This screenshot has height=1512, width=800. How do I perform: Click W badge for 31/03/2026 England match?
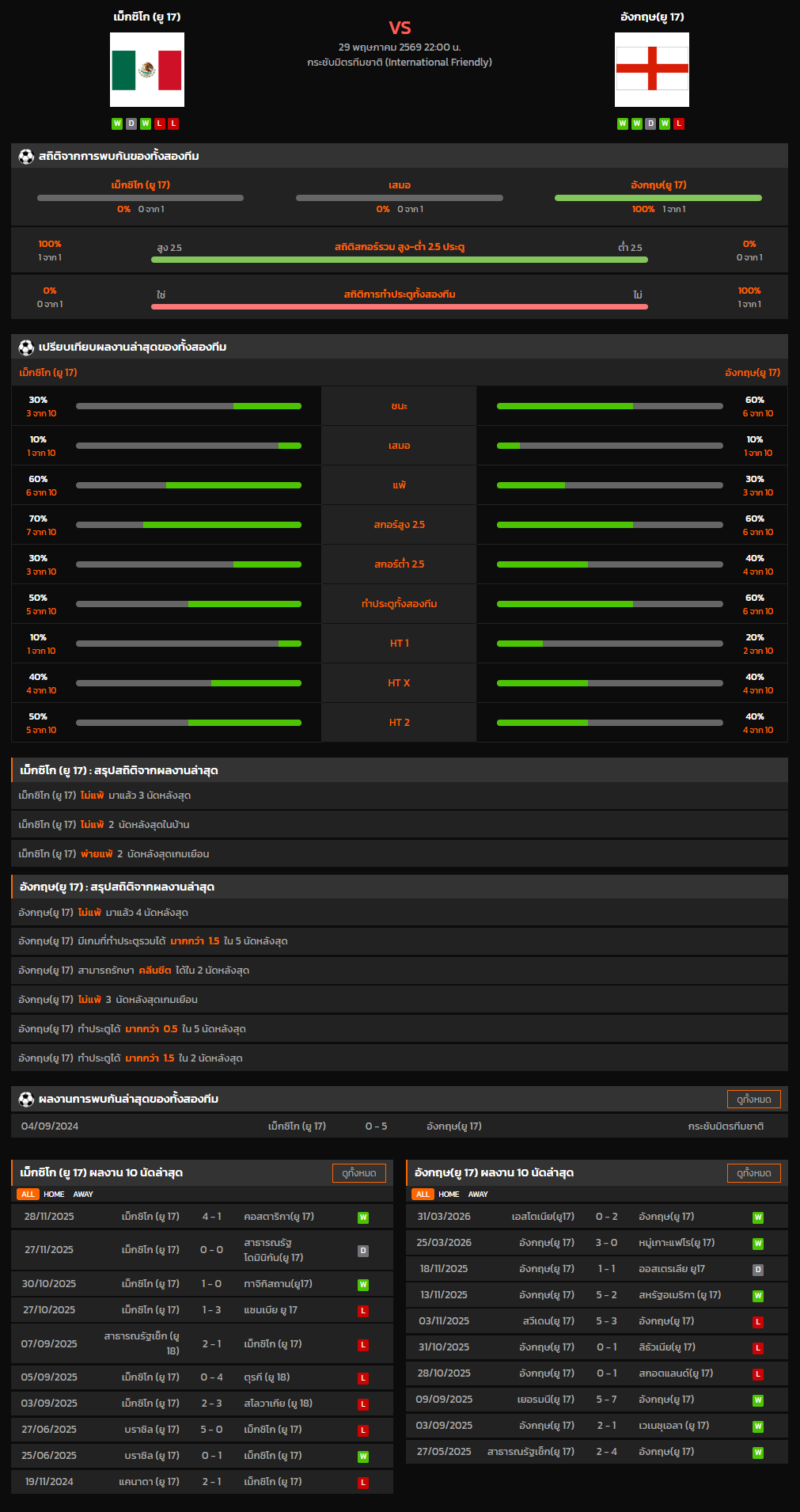pyautogui.click(x=758, y=1218)
